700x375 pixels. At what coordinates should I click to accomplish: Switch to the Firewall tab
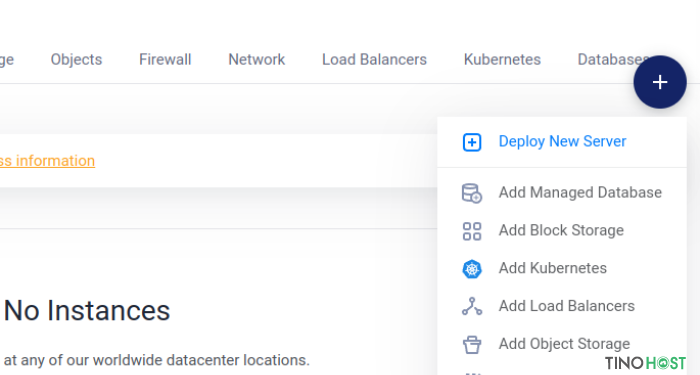click(x=165, y=59)
